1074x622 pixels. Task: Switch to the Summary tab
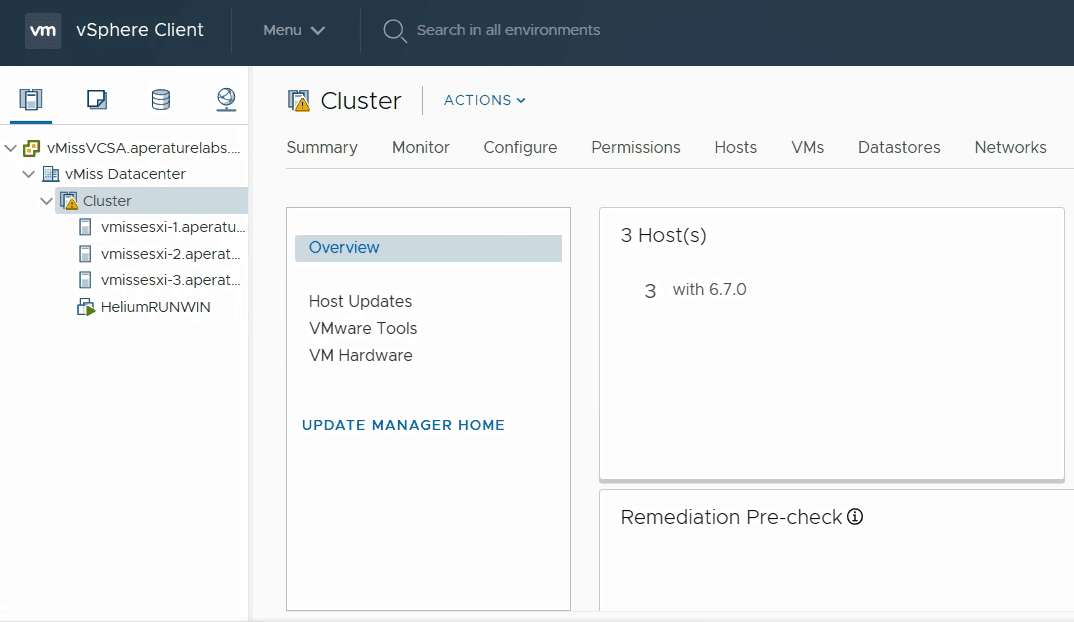tap(322, 147)
